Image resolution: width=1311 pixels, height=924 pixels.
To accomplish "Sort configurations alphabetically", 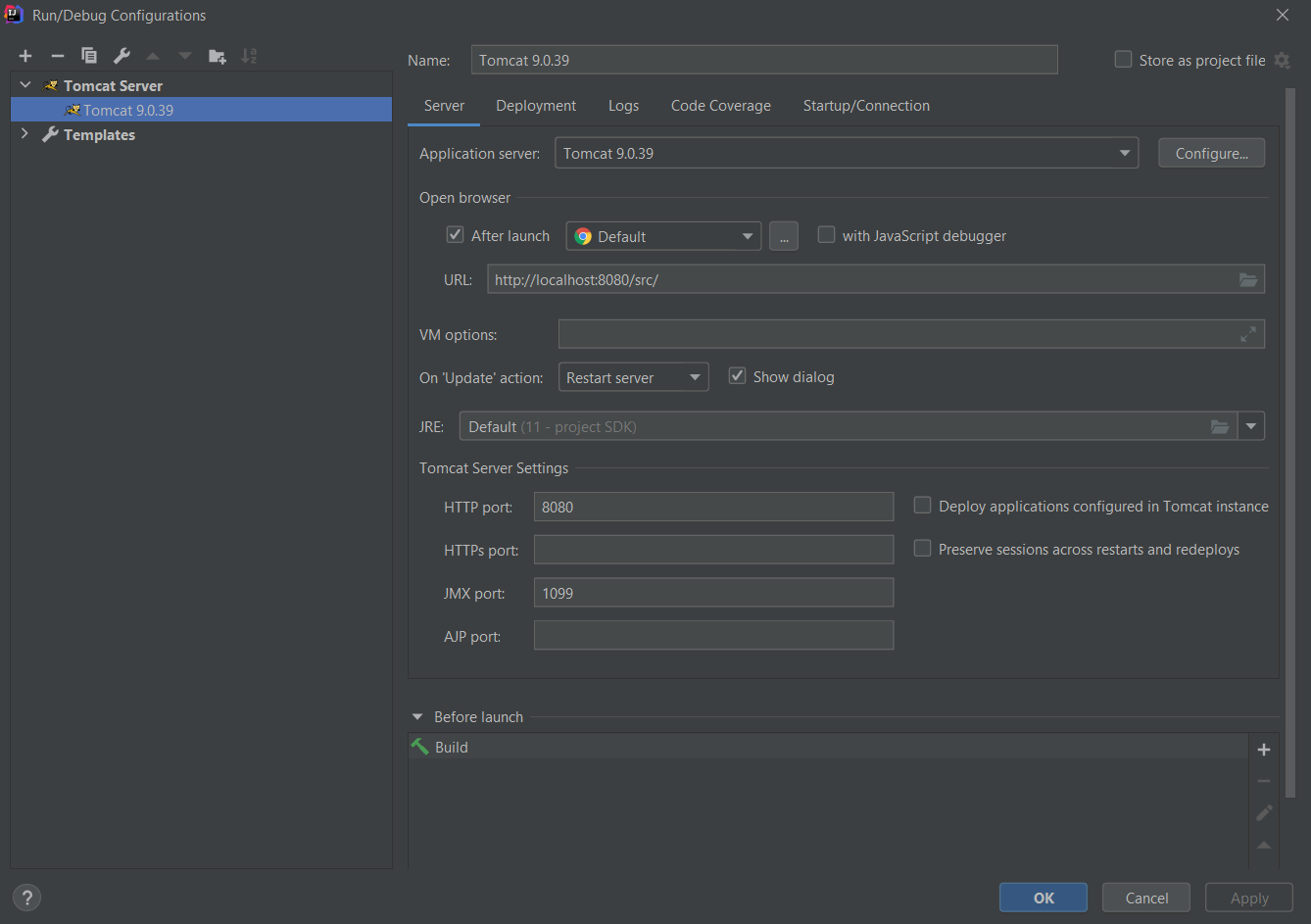I will point(249,56).
